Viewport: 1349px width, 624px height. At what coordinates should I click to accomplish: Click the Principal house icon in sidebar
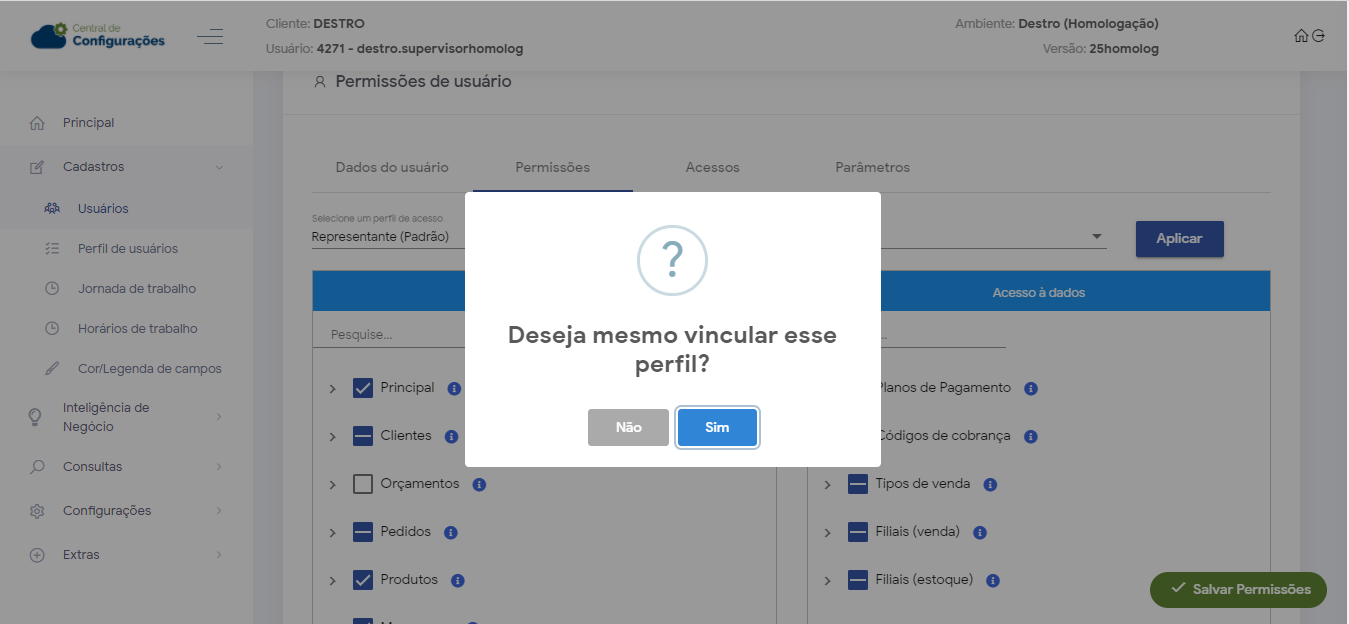[37, 123]
